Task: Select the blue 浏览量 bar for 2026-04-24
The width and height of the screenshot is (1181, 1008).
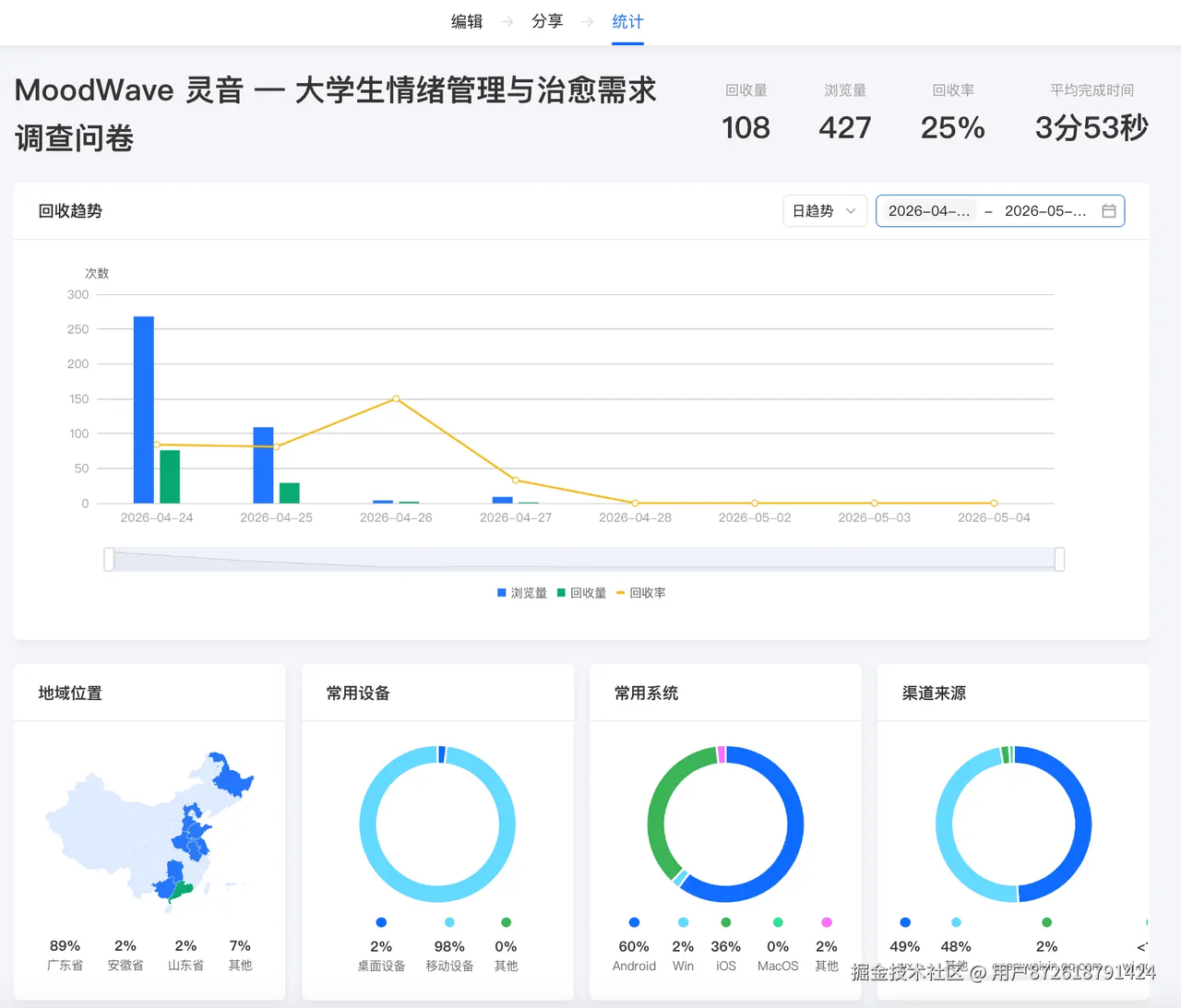Action: [144, 409]
